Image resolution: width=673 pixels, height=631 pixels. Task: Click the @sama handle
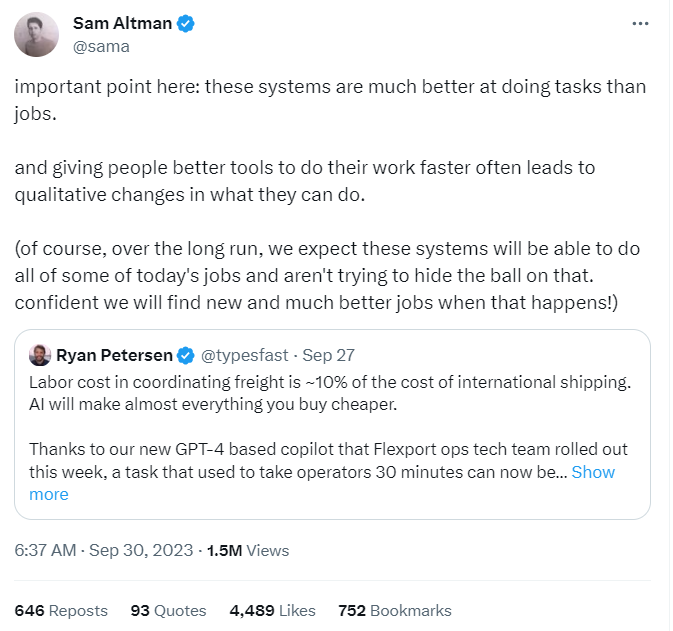click(101, 46)
